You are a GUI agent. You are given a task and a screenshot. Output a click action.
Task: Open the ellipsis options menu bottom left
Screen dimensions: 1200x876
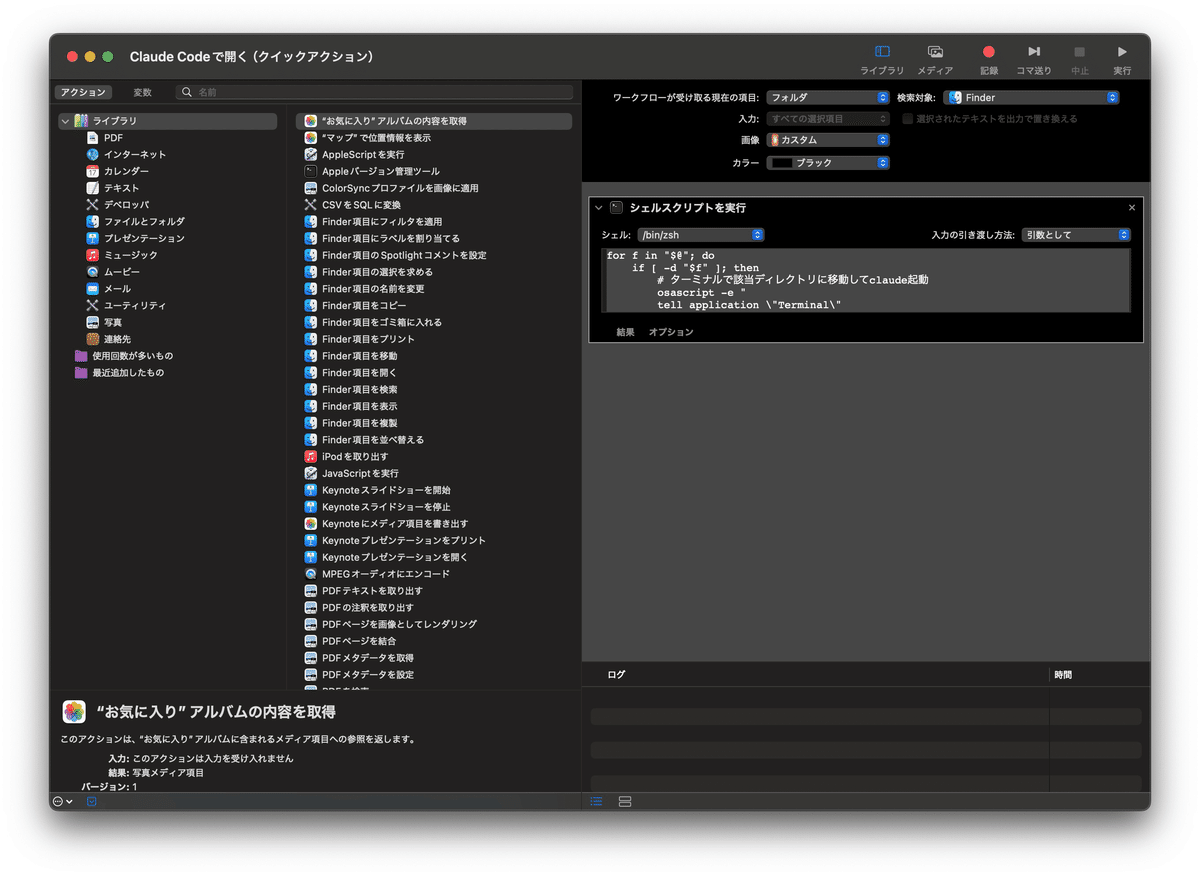point(62,802)
